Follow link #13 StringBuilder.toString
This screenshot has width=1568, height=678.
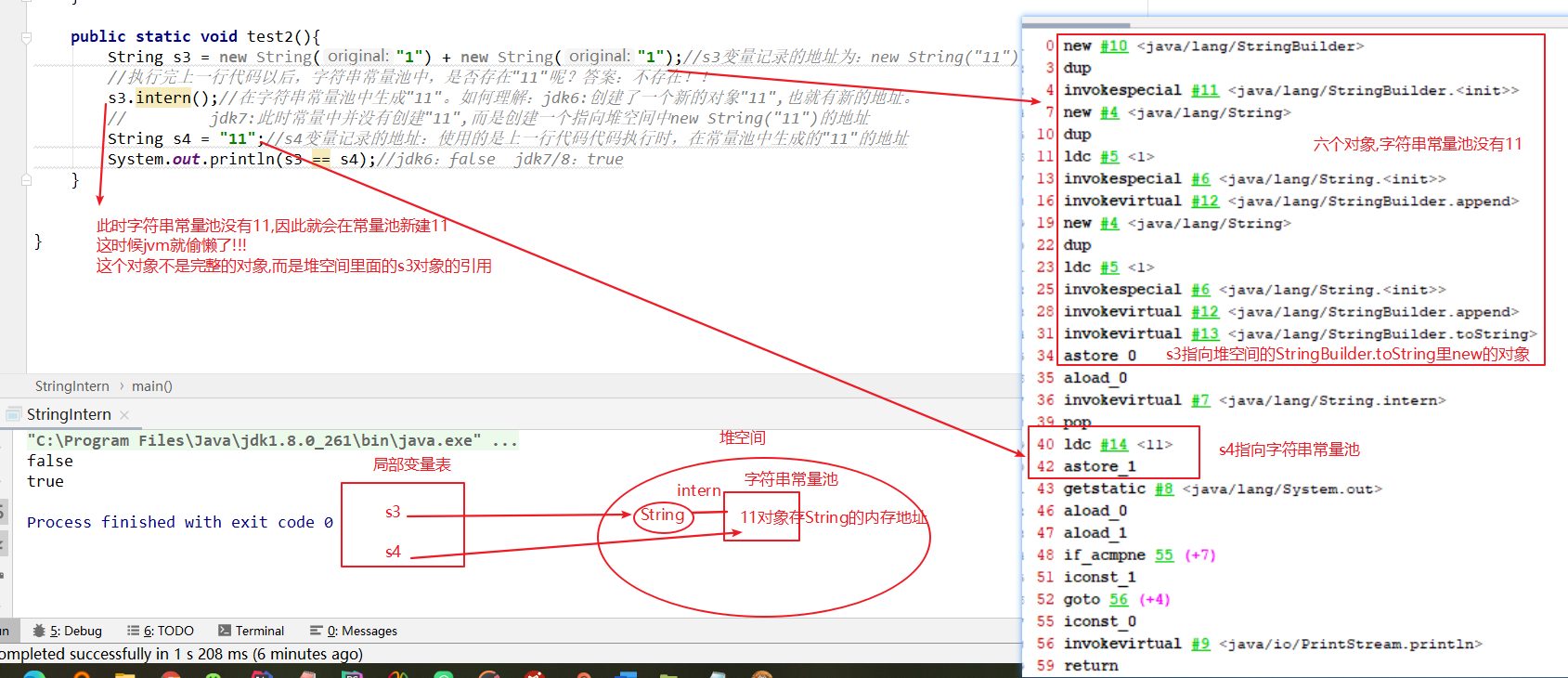click(1205, 333)
